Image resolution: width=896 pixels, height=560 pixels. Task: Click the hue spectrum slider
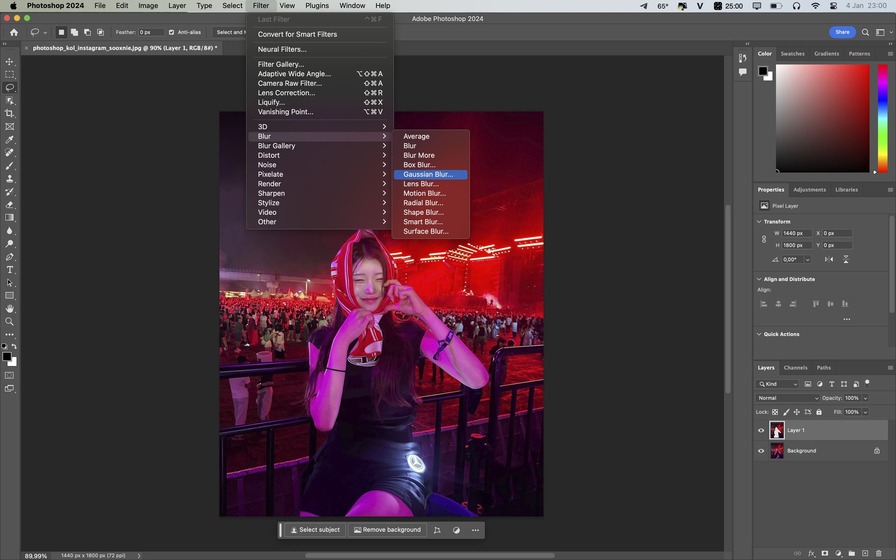pos(882,118)
